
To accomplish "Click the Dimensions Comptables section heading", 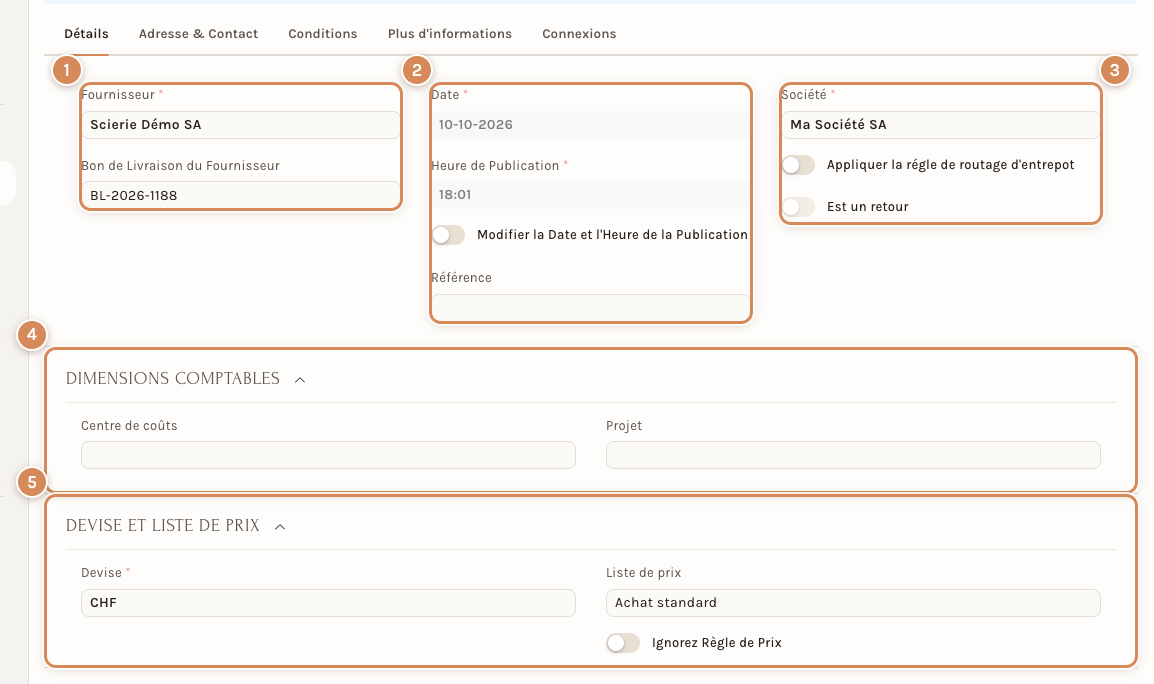I will (173, 378).
